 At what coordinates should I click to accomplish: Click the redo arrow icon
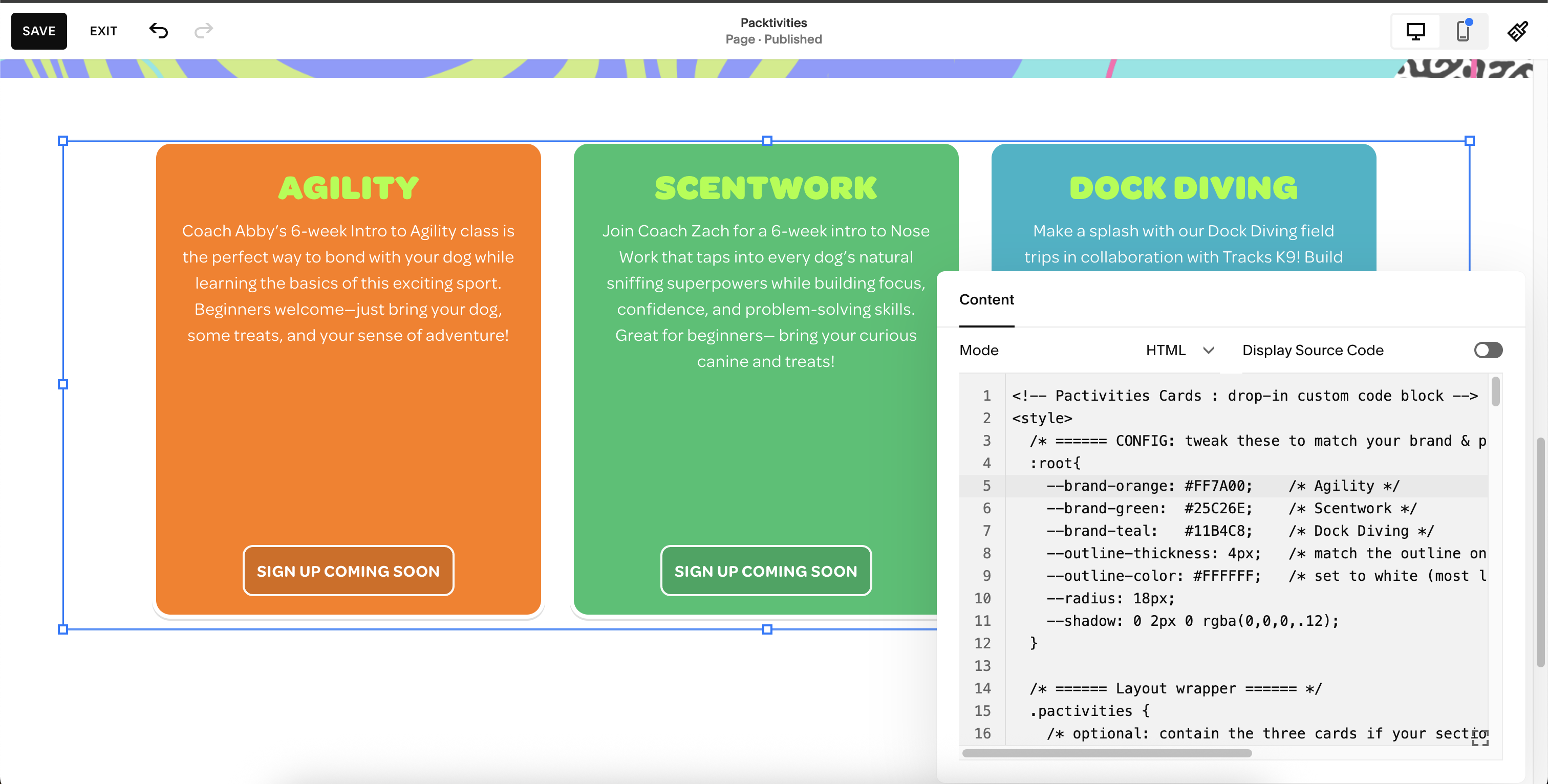pyautogui.click(x=204, y=31)
